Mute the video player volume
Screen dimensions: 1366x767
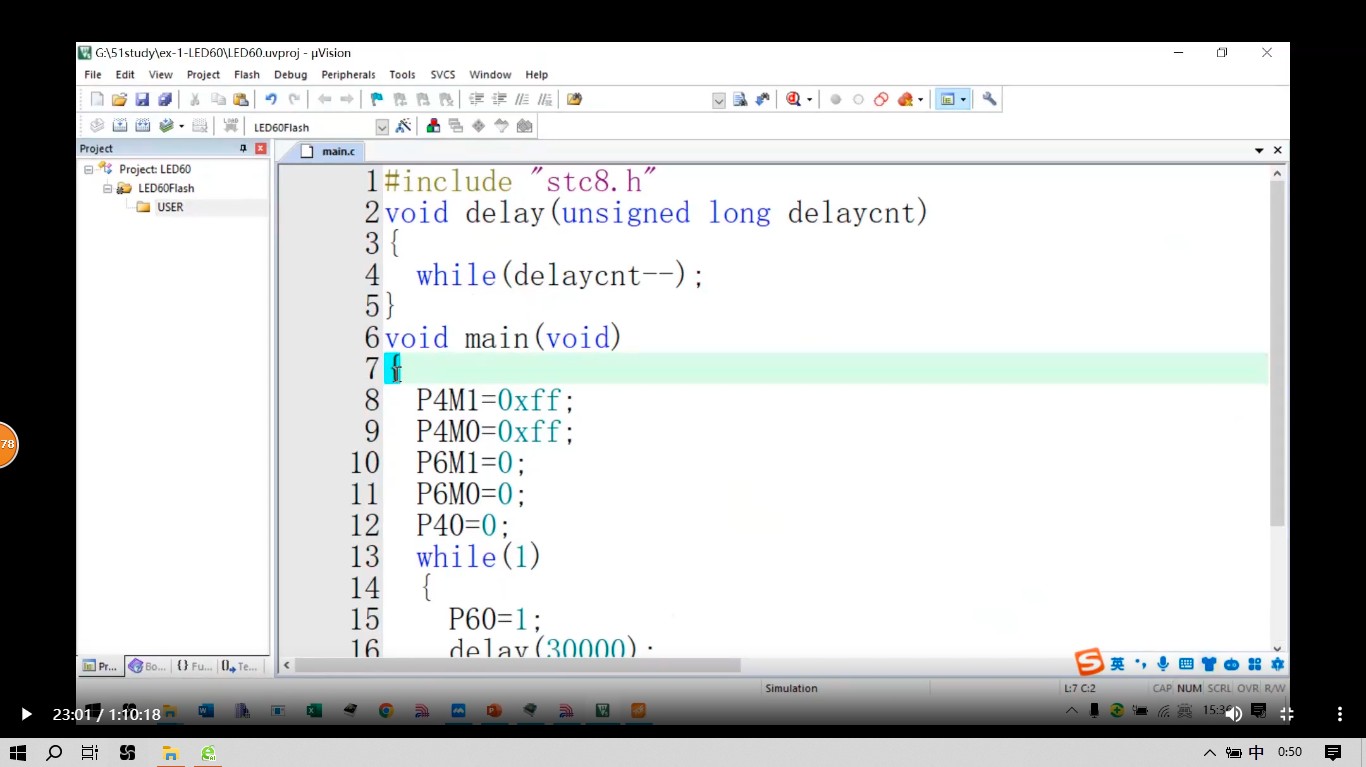pyautogui.click(x=1234, y=714)
